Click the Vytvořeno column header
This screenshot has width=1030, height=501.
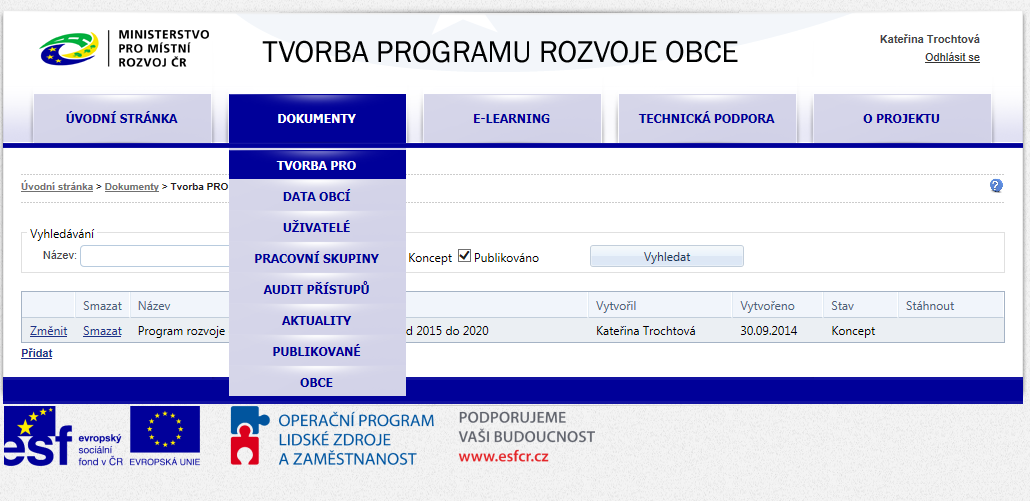tap(767, 306)
